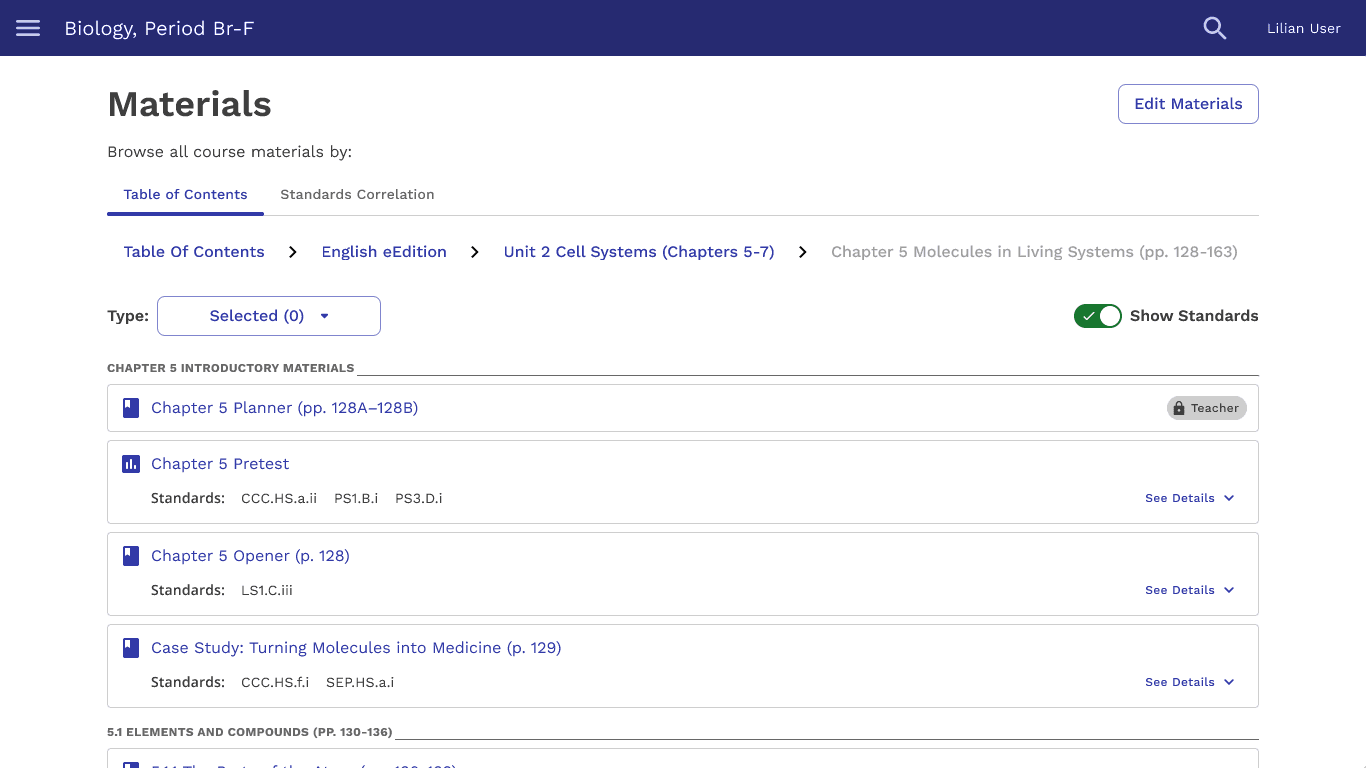
Task: Click the book icon beside Chapter 5 Planner
Action: (130, 407)
